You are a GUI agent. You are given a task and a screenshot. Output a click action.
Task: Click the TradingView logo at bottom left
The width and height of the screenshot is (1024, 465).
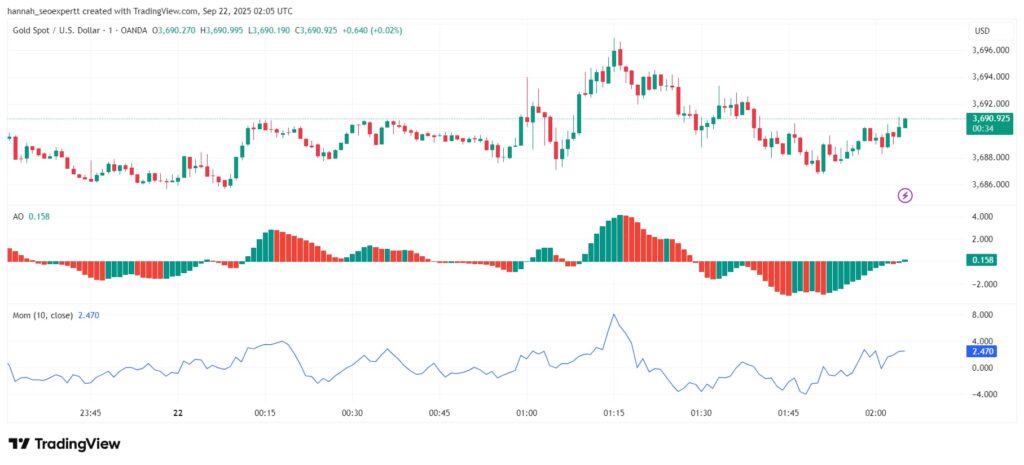64,443
